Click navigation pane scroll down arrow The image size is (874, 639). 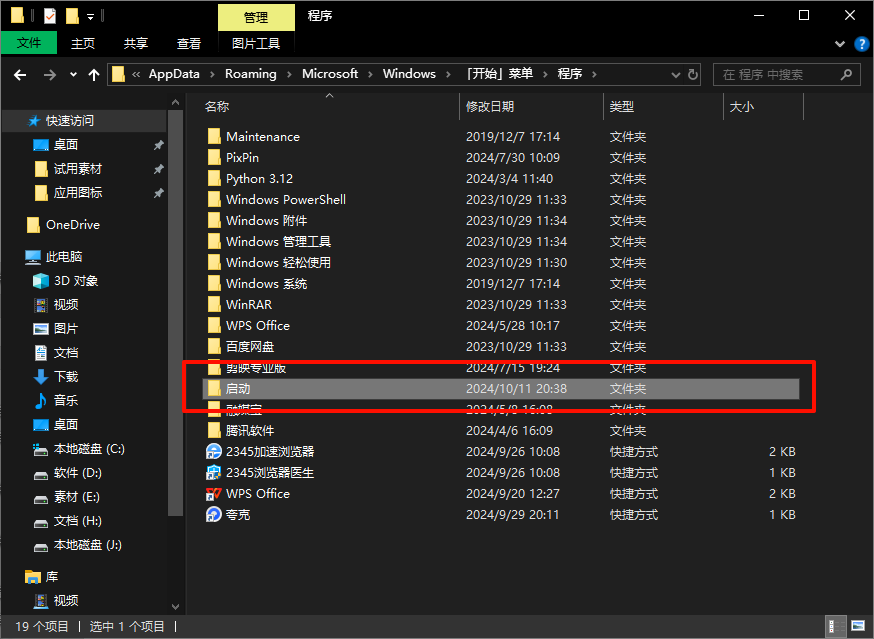click(175, 607)
